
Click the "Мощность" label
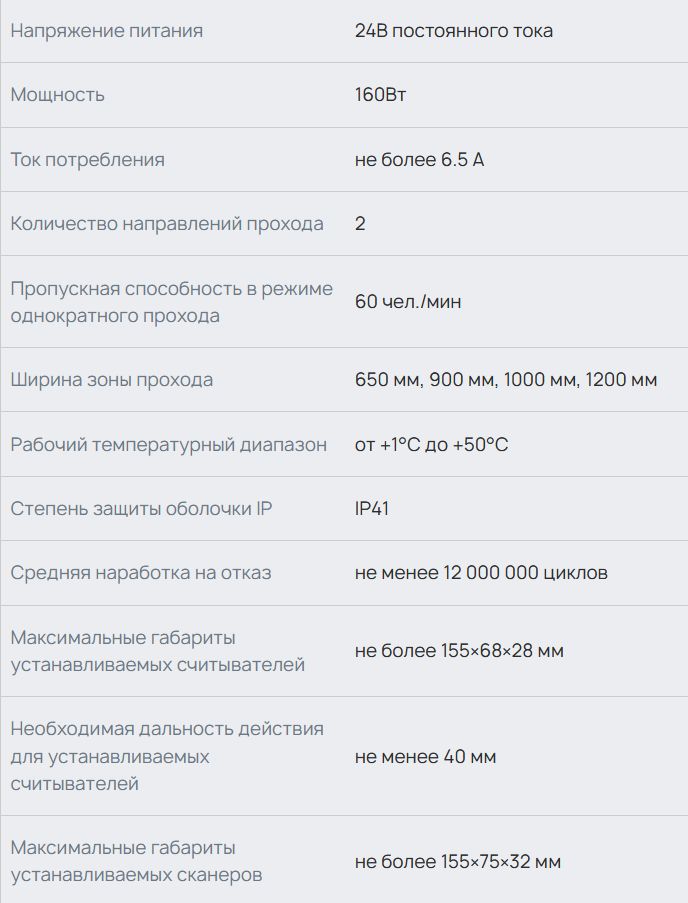57,95
